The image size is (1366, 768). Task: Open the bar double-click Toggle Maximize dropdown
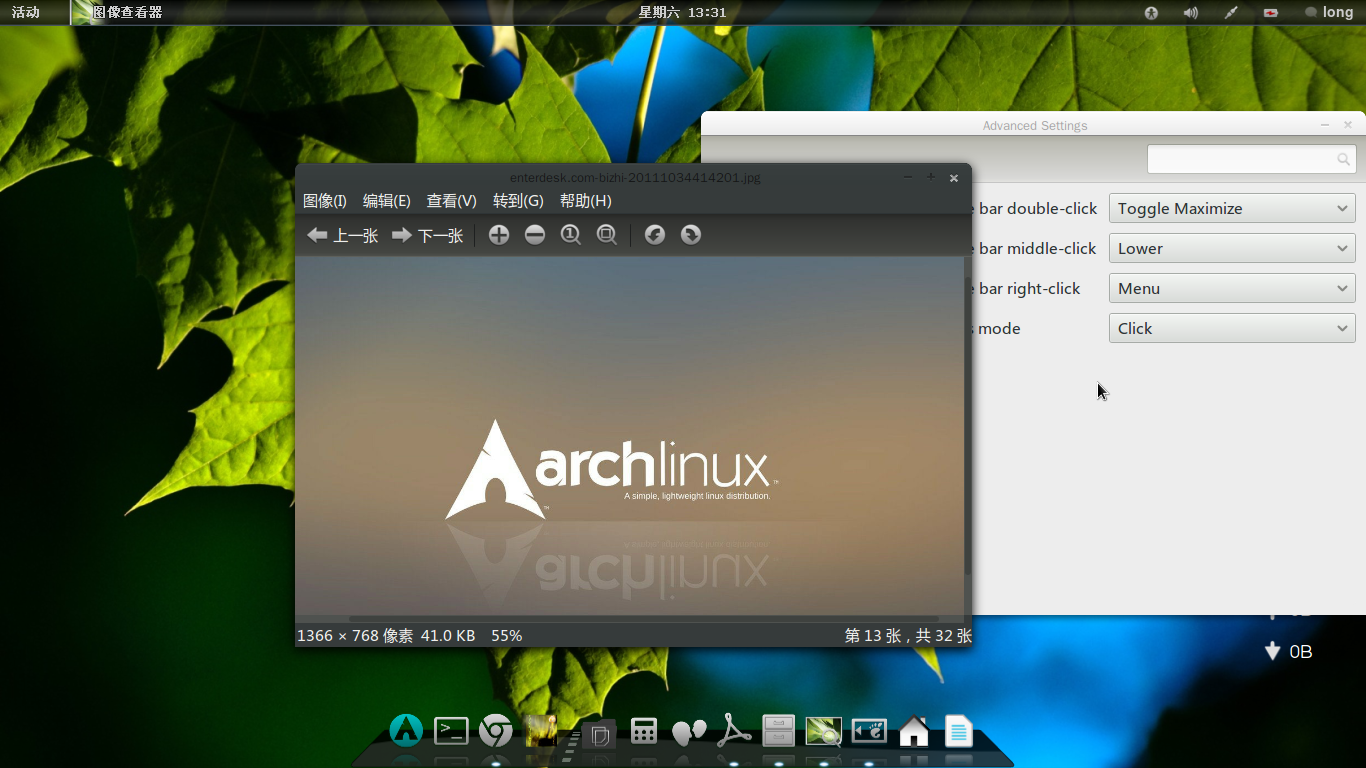(x=1232, y=209)
